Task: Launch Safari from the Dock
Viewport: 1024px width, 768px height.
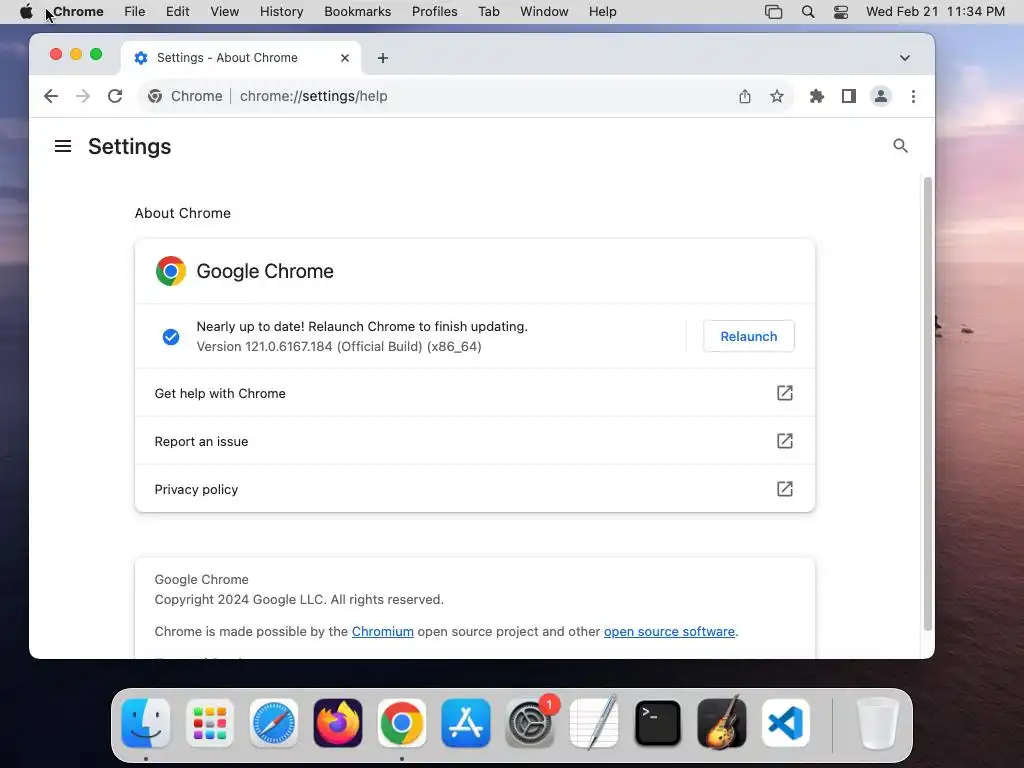Action: tap(274, 723)
